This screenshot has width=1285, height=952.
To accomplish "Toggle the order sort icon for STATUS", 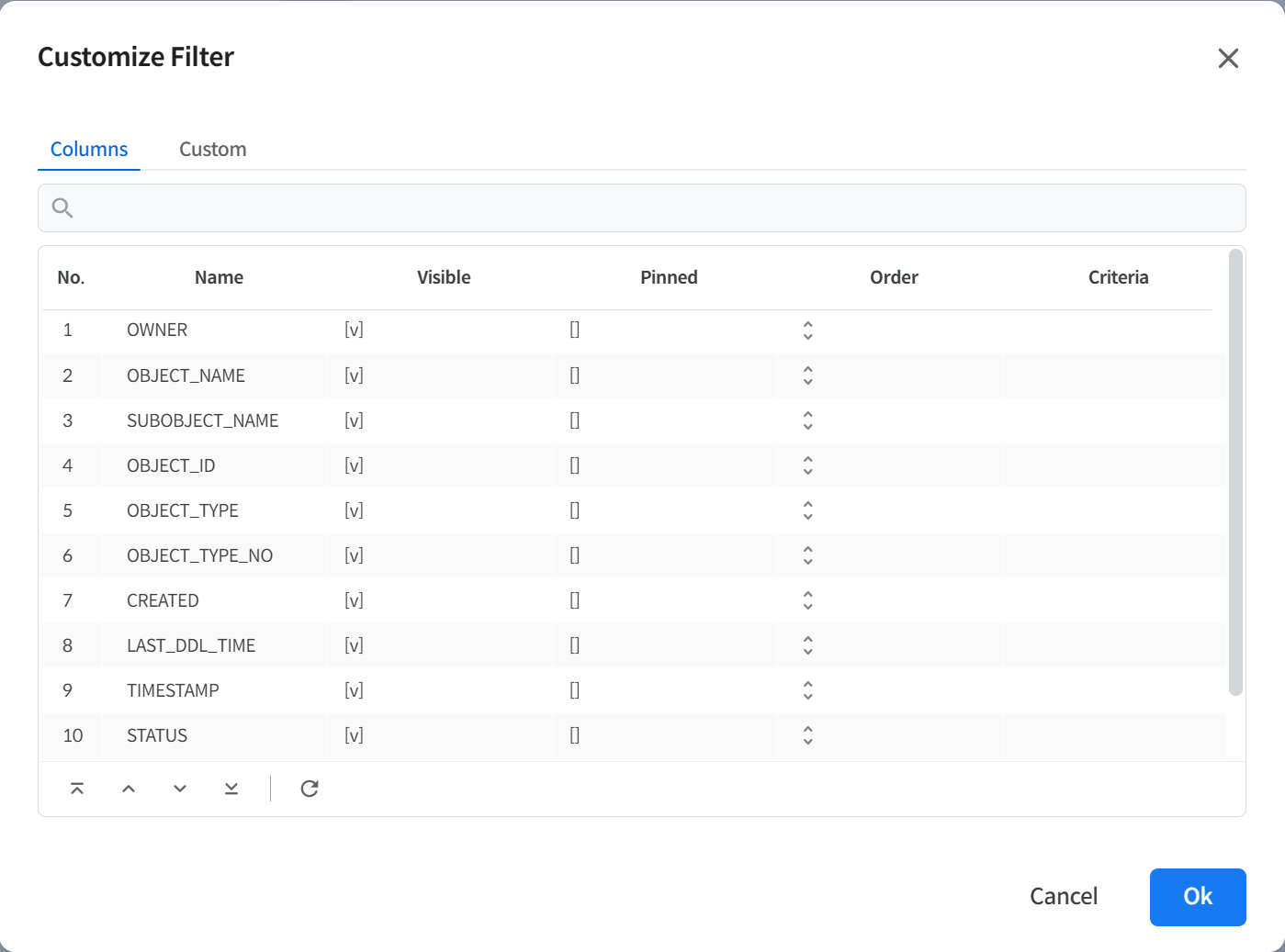I will click(807, 735).
